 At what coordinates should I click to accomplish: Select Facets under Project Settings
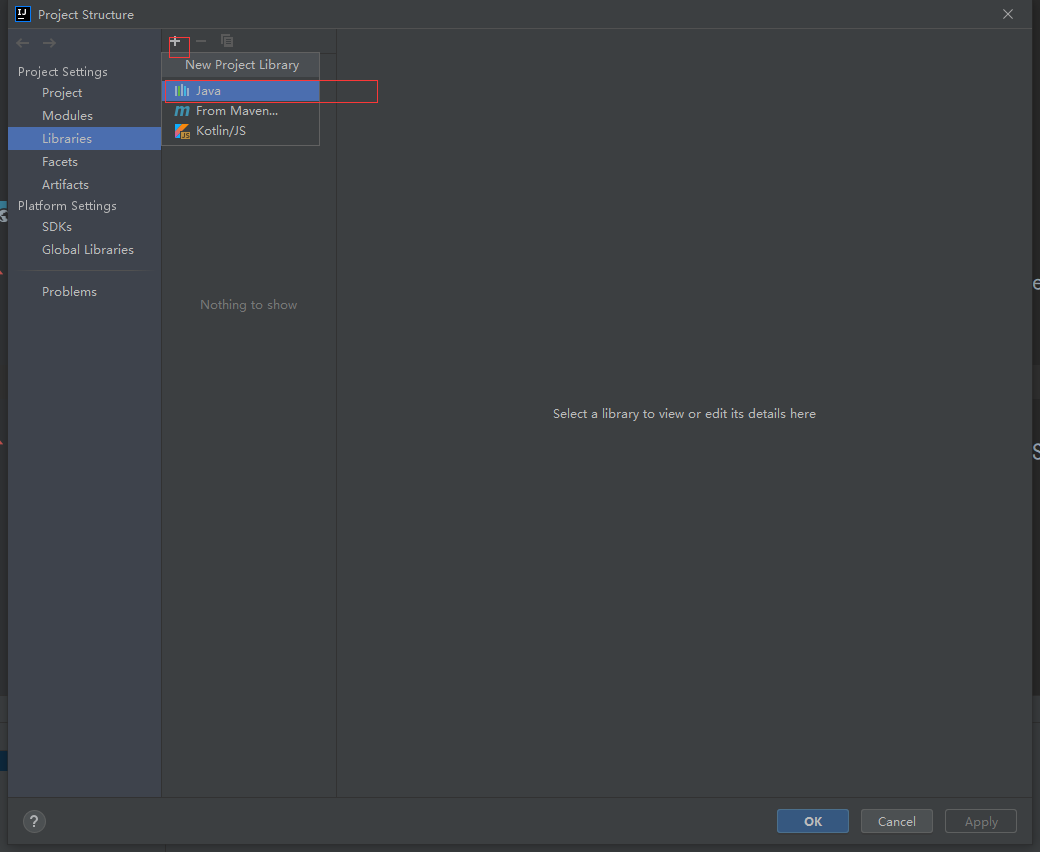tap(60, 161)
